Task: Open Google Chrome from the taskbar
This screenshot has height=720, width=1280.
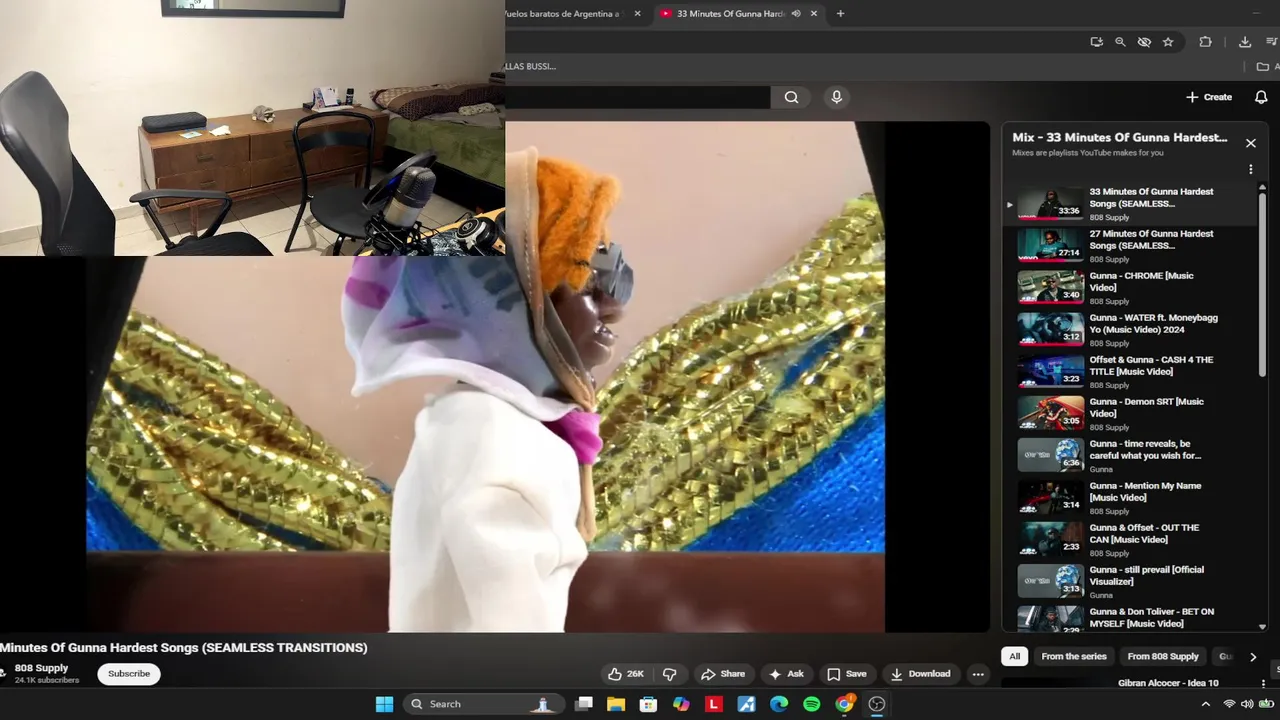Action: point(844,704)
